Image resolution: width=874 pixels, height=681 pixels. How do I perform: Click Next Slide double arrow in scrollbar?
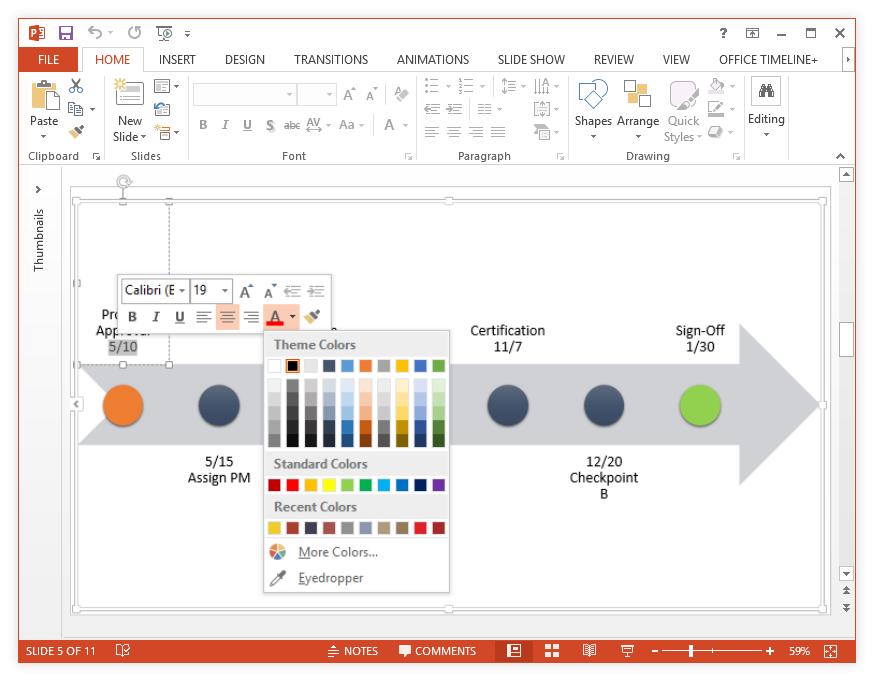coord(846,607)
